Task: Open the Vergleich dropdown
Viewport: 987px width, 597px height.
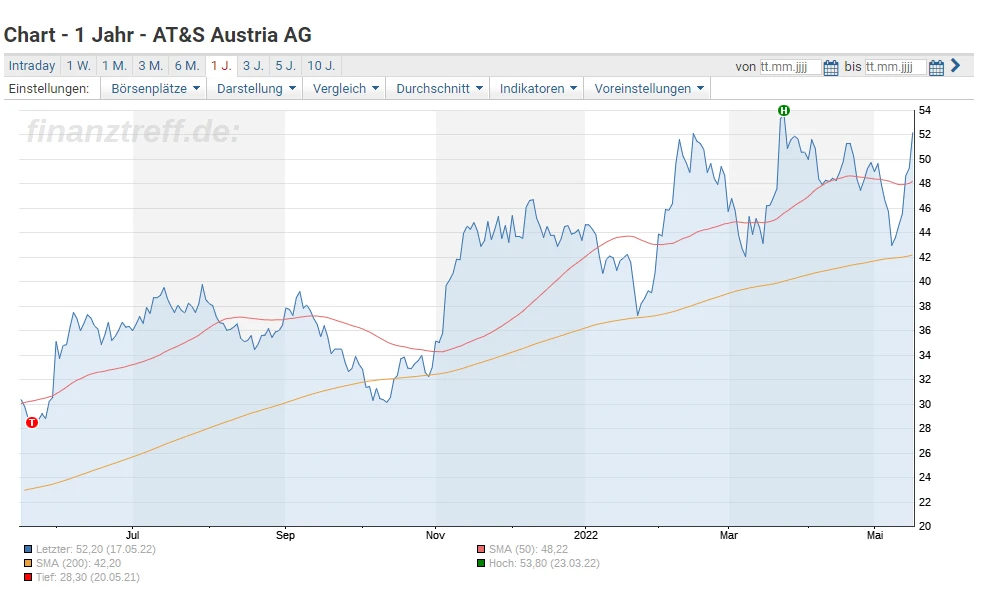Action: pyautogui.click(x=345, y=88)
